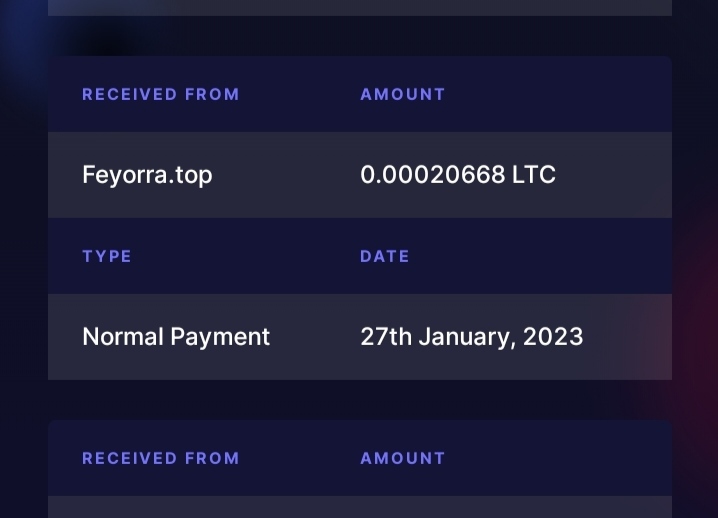Viewport: 718px width, 518px height.
Task: Click the gap between the two payment cards
Action: click(360, 400)
